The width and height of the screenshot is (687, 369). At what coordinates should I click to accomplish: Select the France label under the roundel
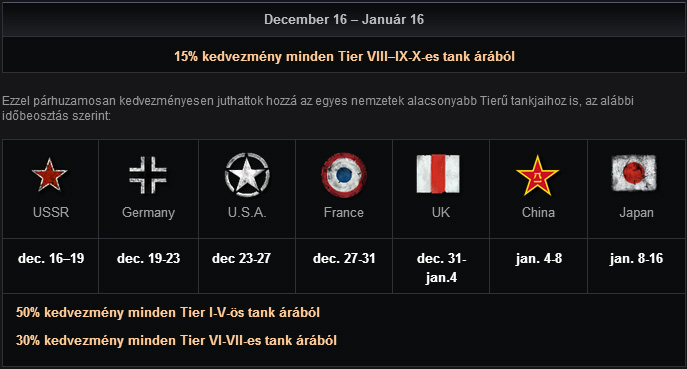pos(344,212)
